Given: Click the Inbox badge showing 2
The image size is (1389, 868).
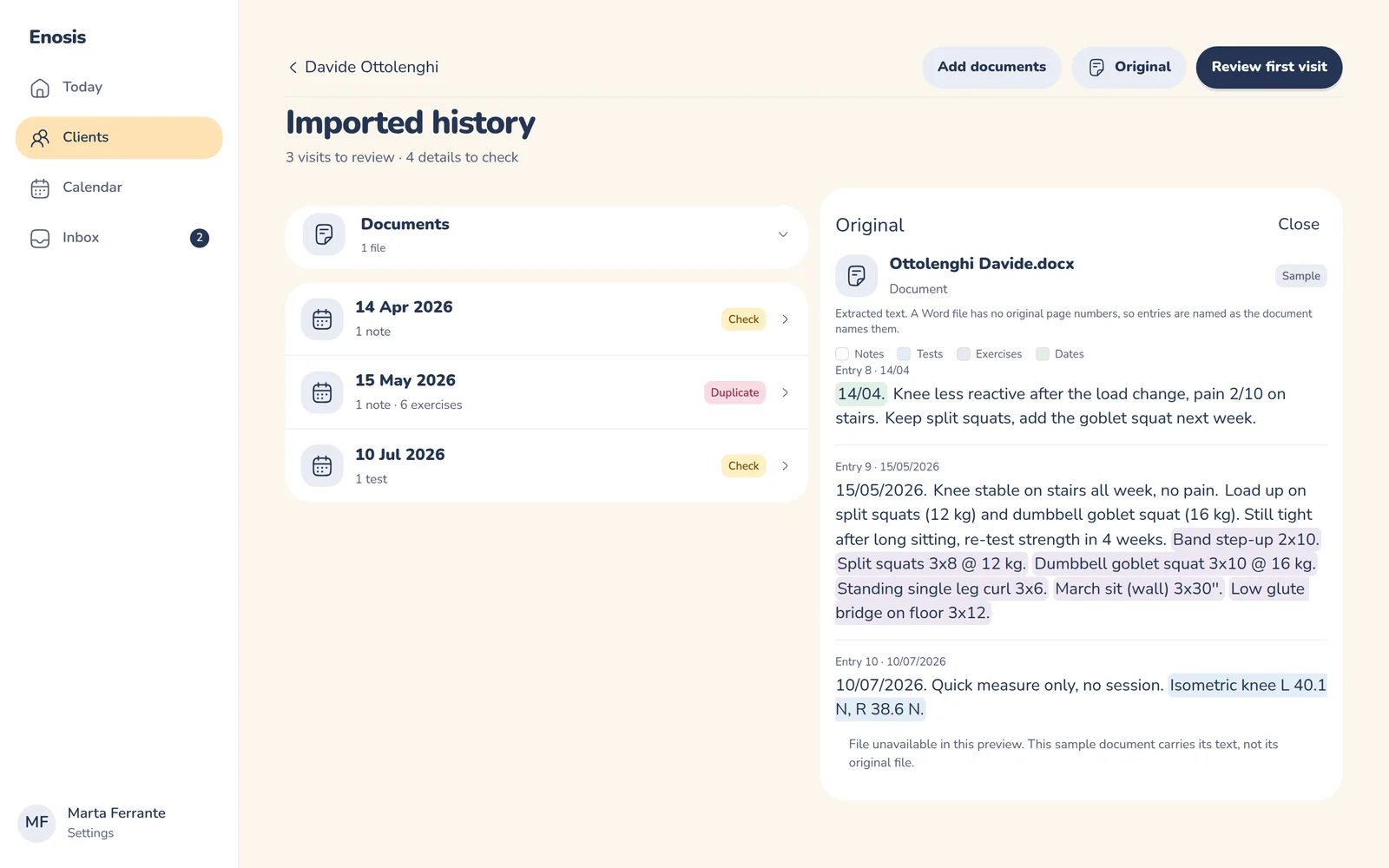Looking at the screenshot, I should pos(200,238).
